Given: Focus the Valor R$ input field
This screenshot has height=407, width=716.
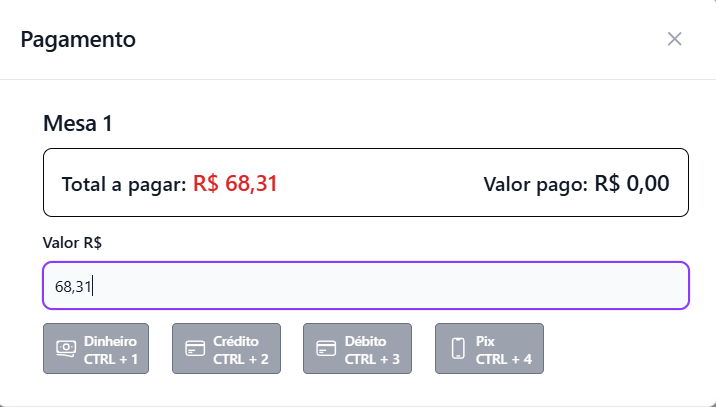Looking at the screenshot, I should (x=365, y=287).
